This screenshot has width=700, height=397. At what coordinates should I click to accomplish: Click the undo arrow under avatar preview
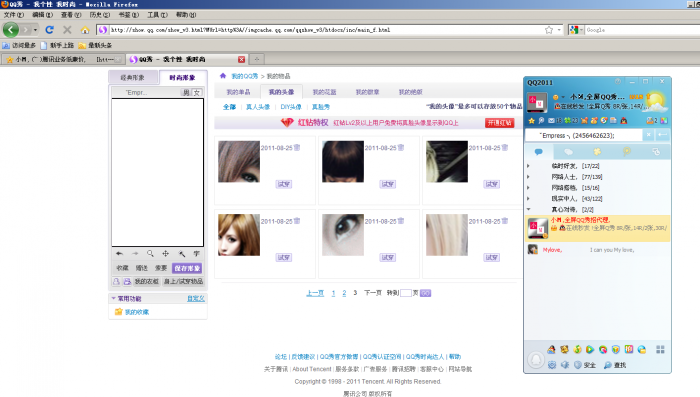click(119, 254)
